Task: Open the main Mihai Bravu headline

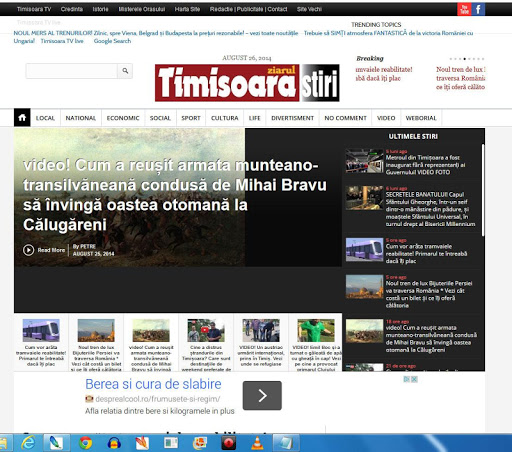Action: click(x=175, y=195)
